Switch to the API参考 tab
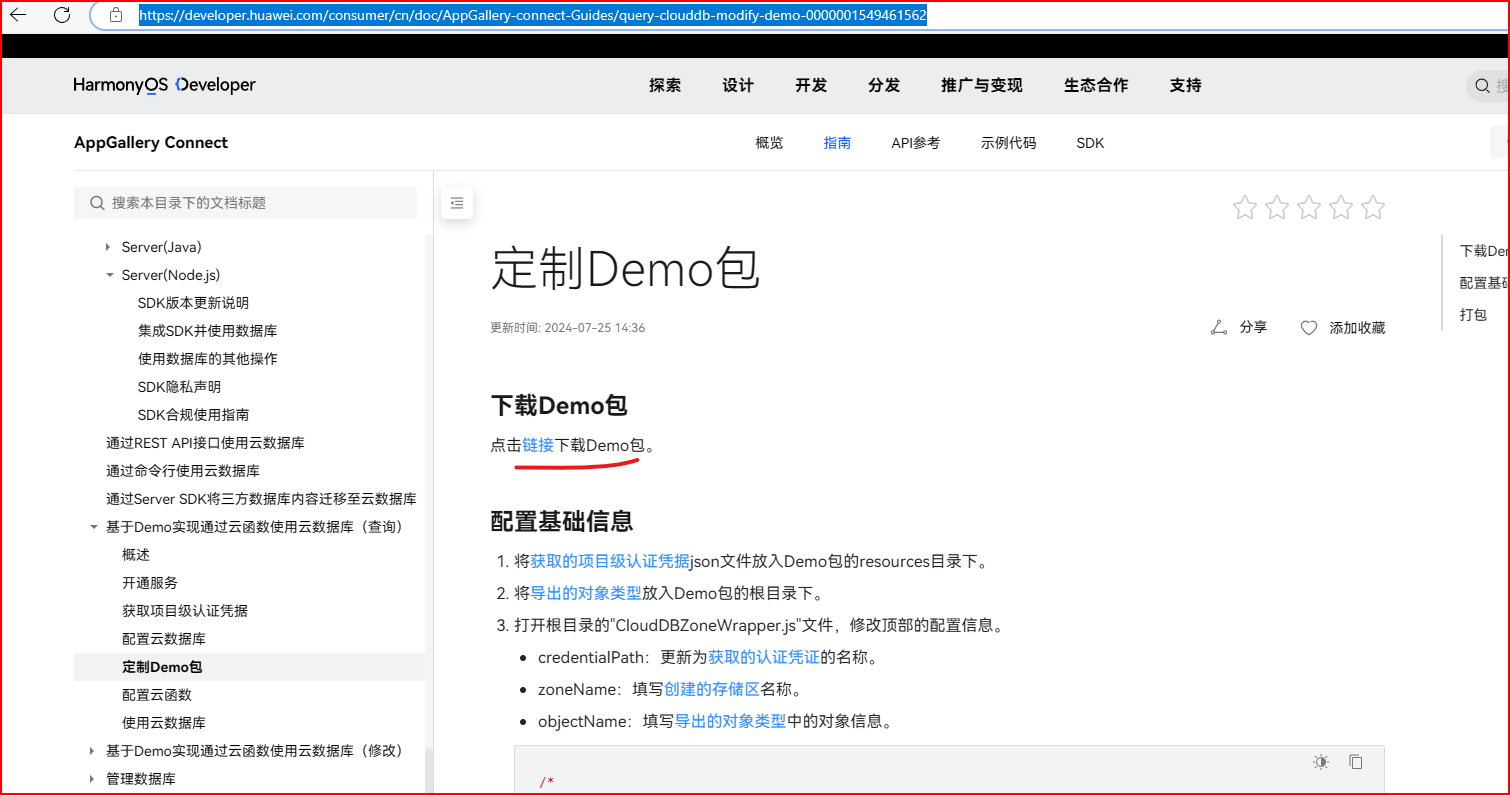1510x795 pixels. [x=916, y=143]
